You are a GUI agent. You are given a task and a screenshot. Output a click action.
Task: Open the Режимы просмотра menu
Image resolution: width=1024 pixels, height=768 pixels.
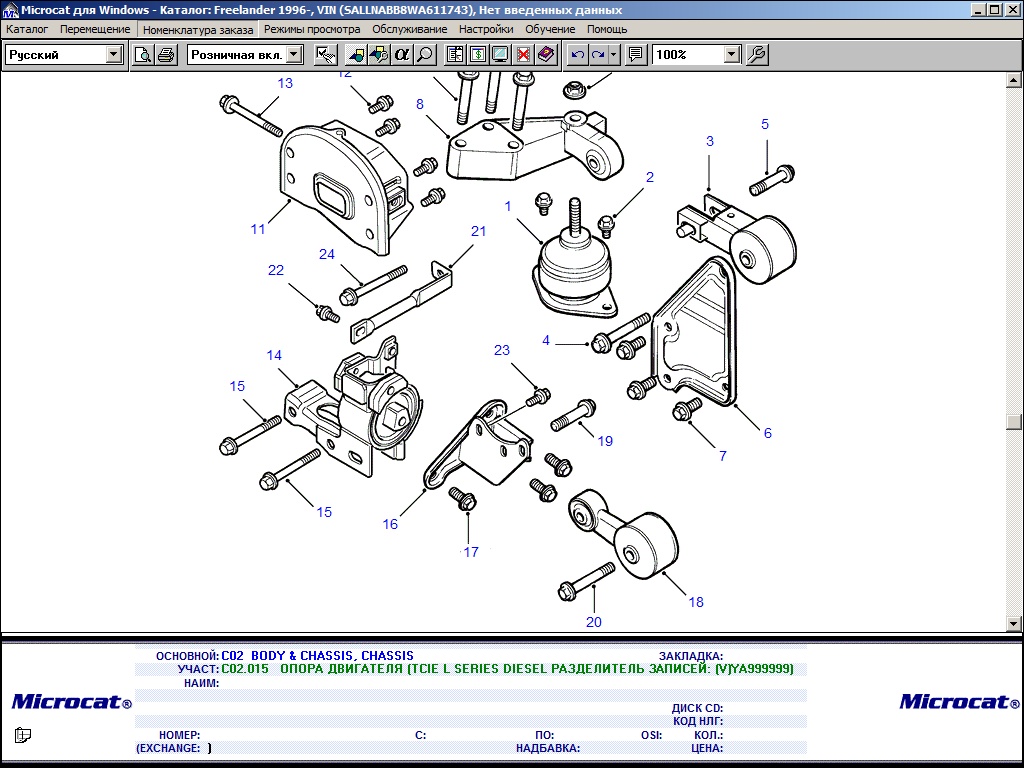(x=312, y=29)
